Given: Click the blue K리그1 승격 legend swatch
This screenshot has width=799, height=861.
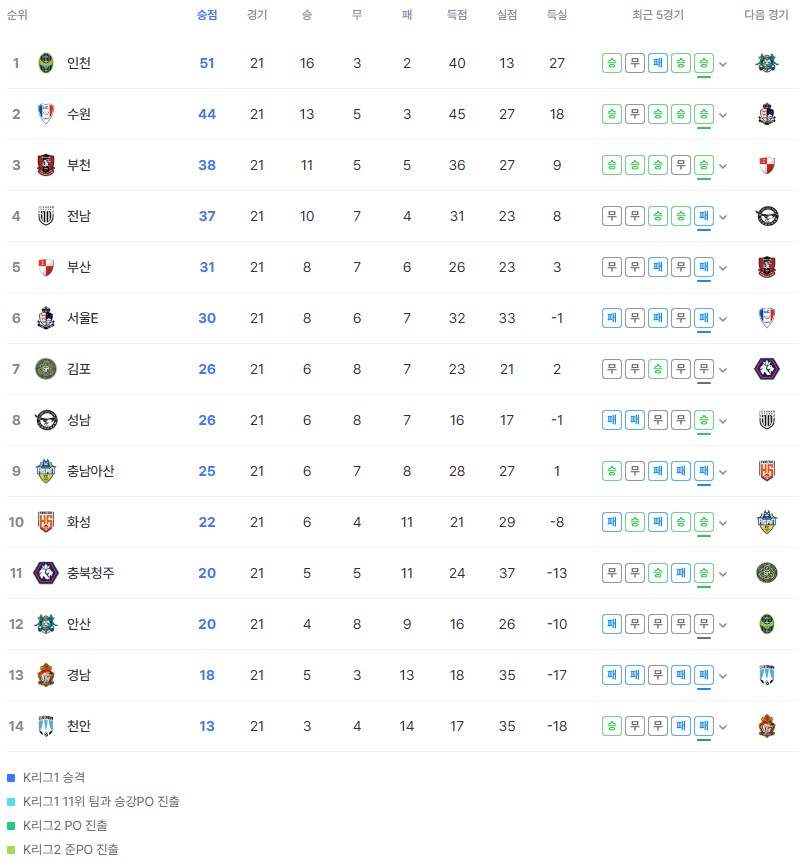Looking at the screenshot, I should pos(11,778).
